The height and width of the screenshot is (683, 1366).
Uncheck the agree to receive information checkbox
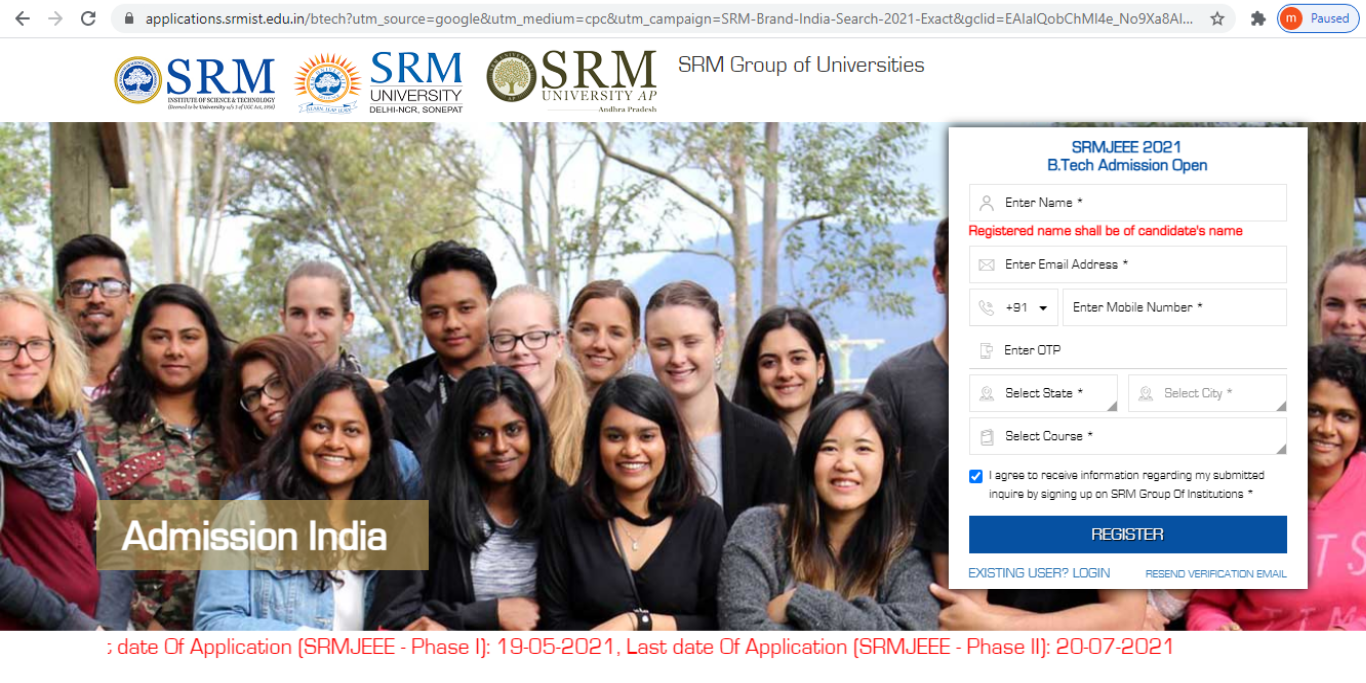click(x=975, y=476)
